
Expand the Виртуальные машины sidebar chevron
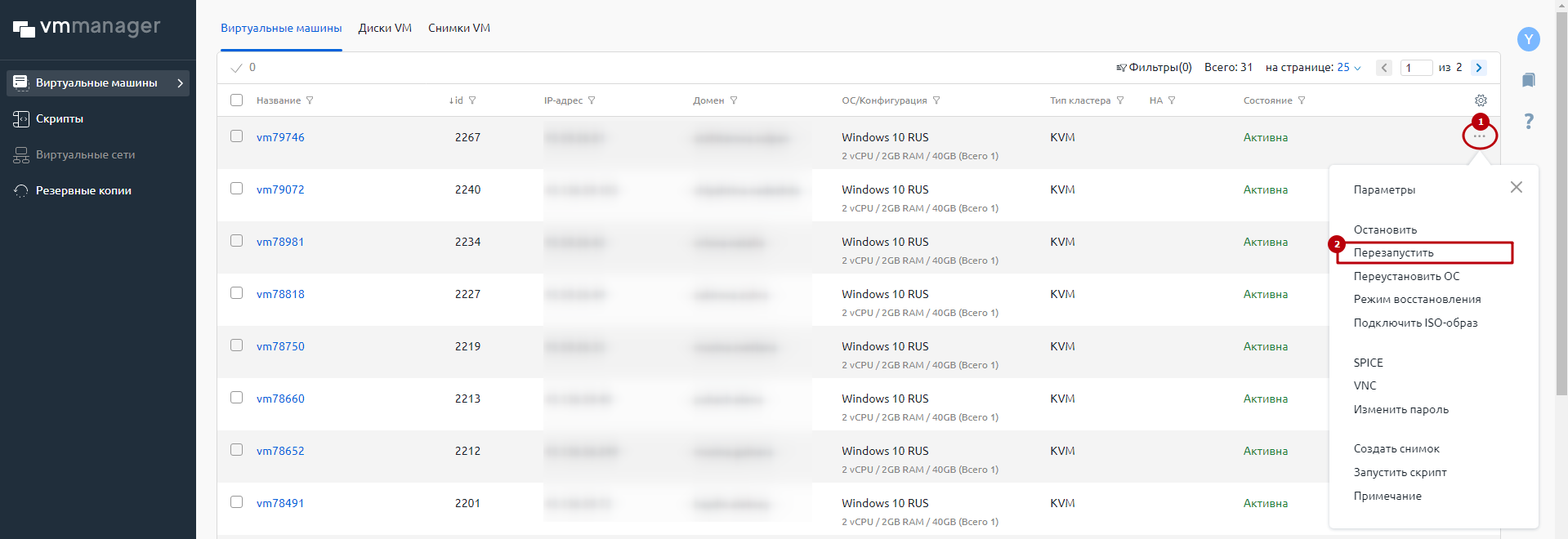point(181,83)
